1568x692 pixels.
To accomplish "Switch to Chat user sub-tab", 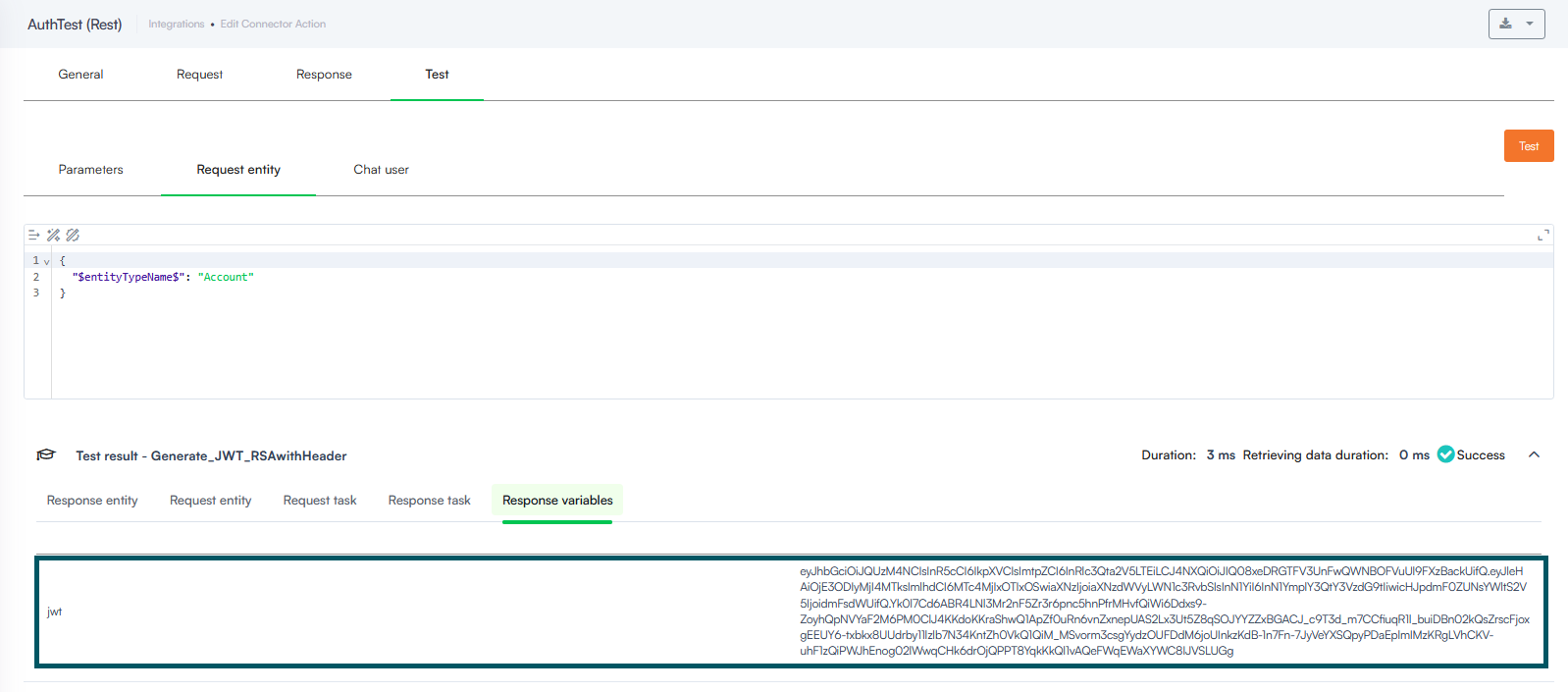I will (x=381, y=169).
